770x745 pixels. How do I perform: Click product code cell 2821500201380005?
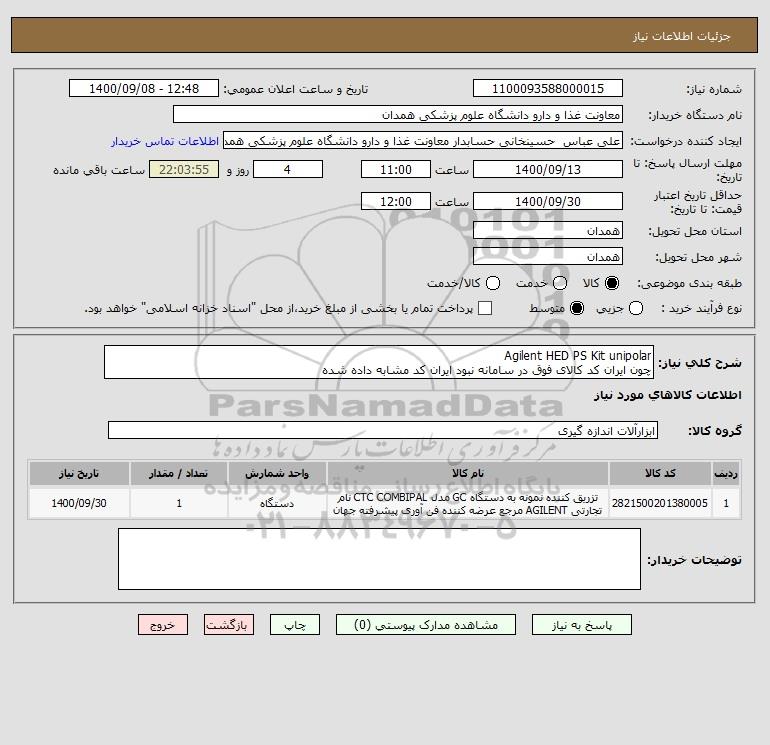point(660,503)
